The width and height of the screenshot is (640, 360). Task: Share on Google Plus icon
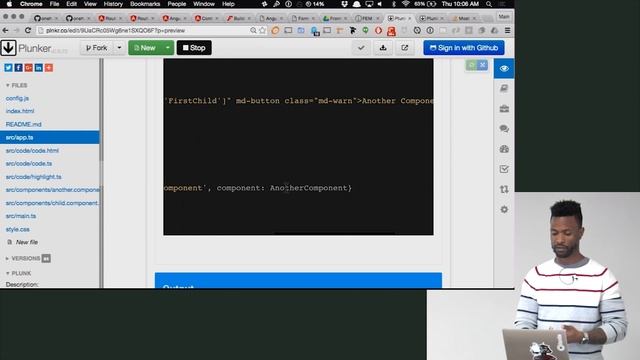click(x=29, y=68)
